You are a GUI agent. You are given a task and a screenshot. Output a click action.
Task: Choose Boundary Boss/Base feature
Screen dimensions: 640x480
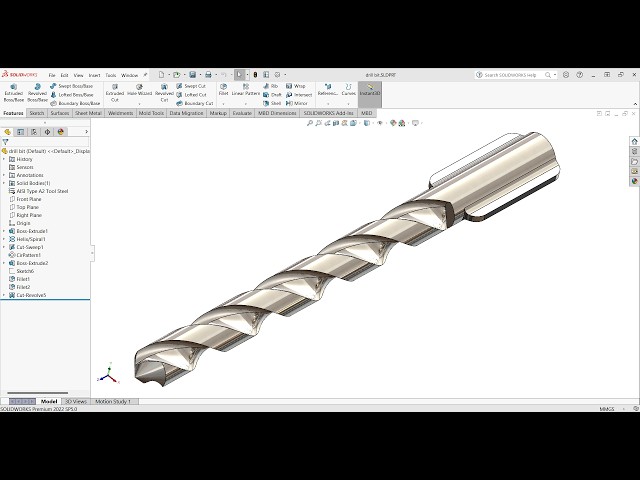75,103
